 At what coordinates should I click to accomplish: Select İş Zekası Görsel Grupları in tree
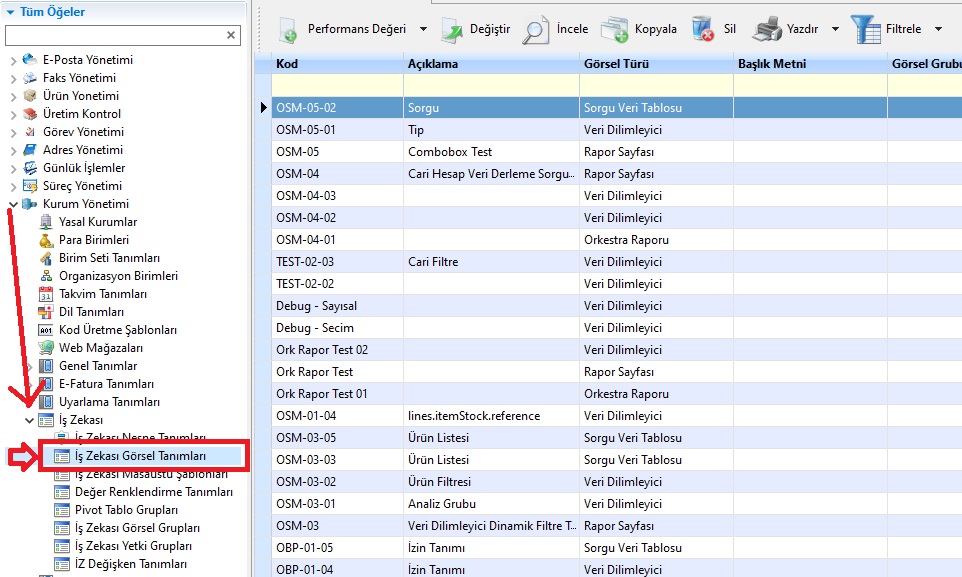pyautogui.click(x=137, y=528)
